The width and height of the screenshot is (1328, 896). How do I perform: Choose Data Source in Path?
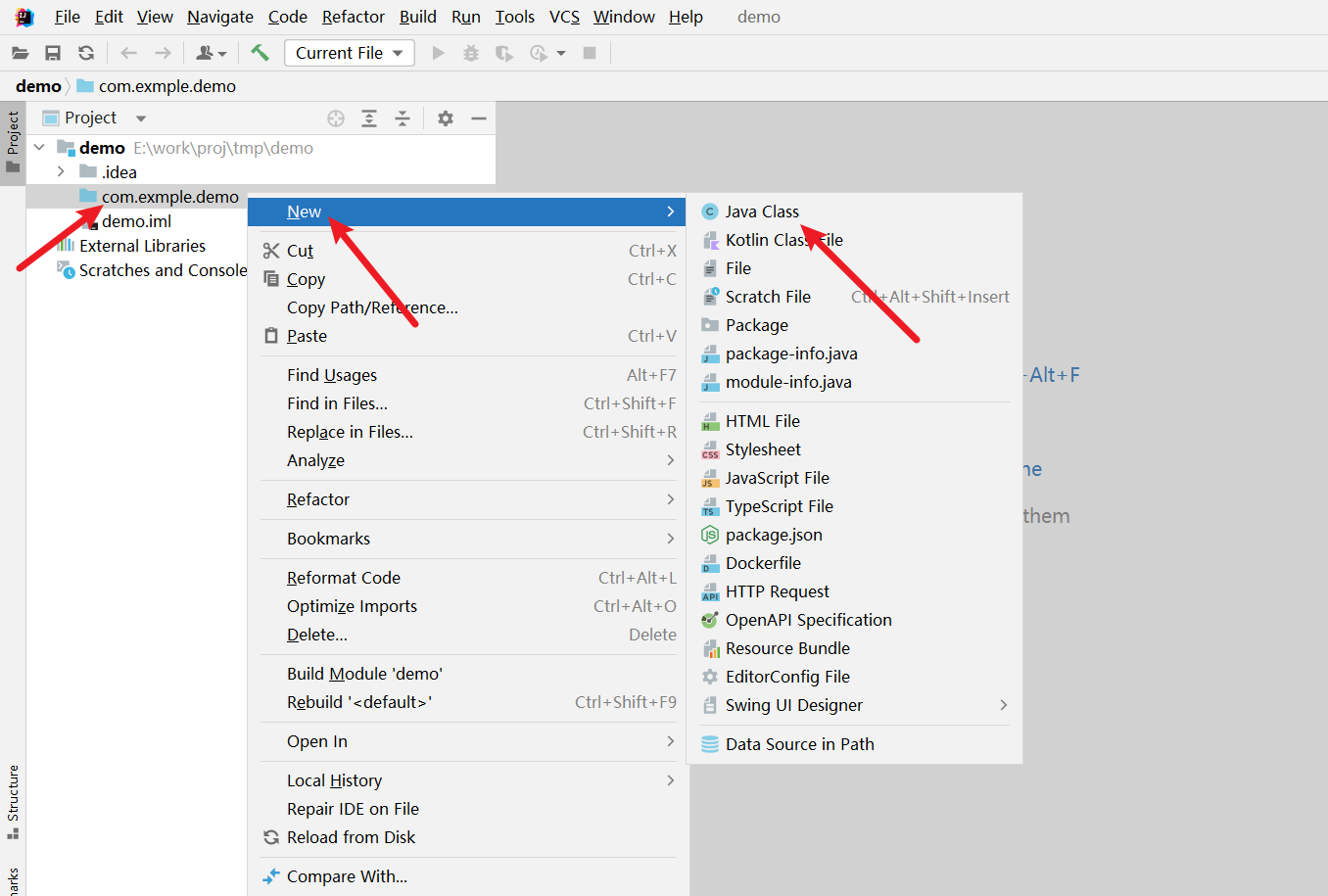coord(855,744)
